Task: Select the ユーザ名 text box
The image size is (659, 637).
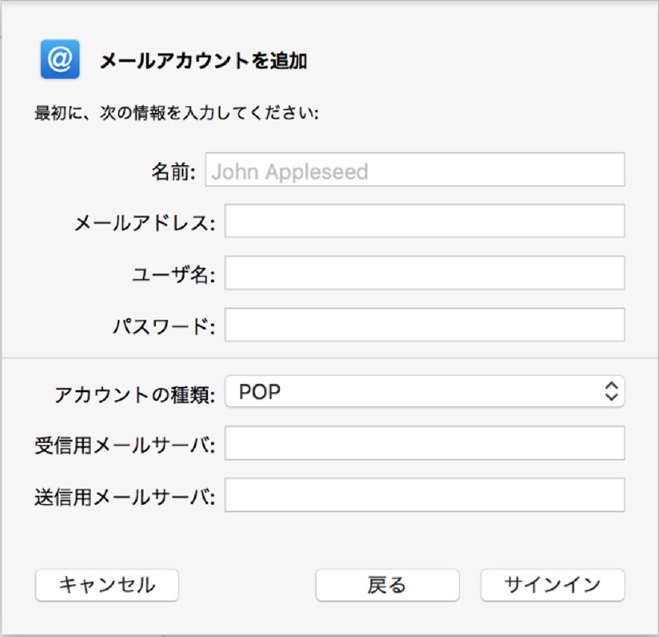Action: [x=424, y=273]
